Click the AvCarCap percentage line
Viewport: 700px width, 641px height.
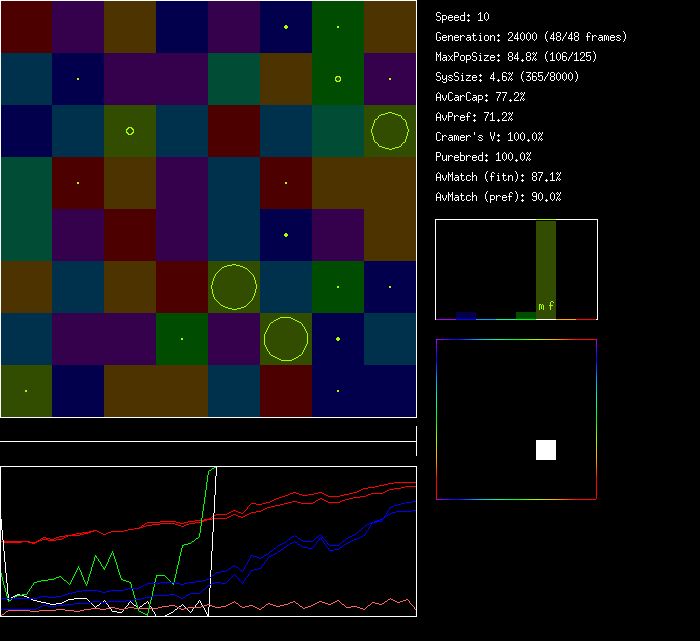coord(480,97)
